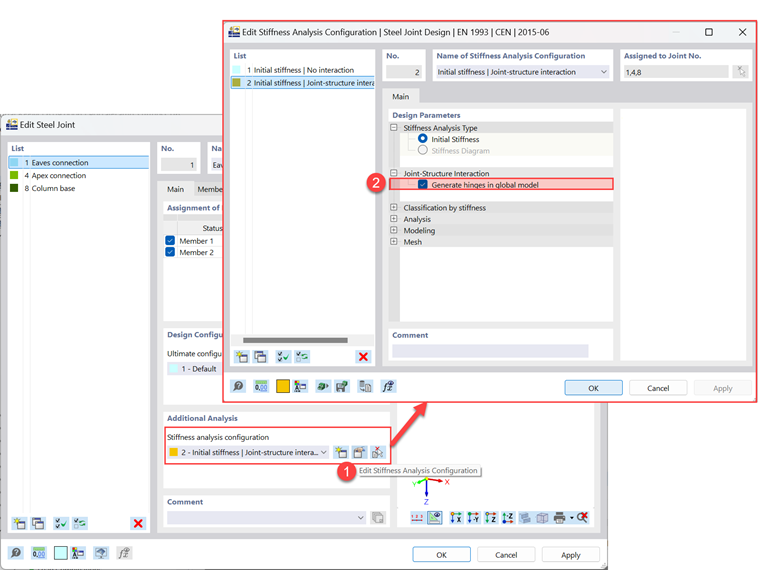This screenshot has height=570, width=760.
Task: Collapse Joint-Structure Interaction section
Action: (x=394, y=173)
